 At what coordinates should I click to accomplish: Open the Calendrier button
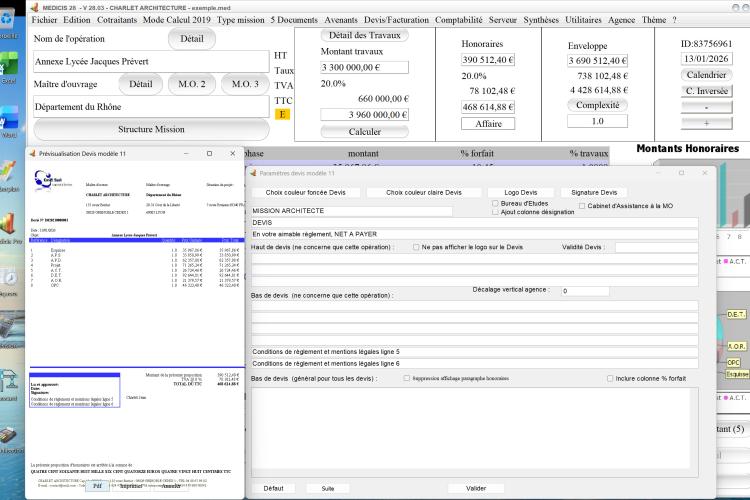point(706,75)
